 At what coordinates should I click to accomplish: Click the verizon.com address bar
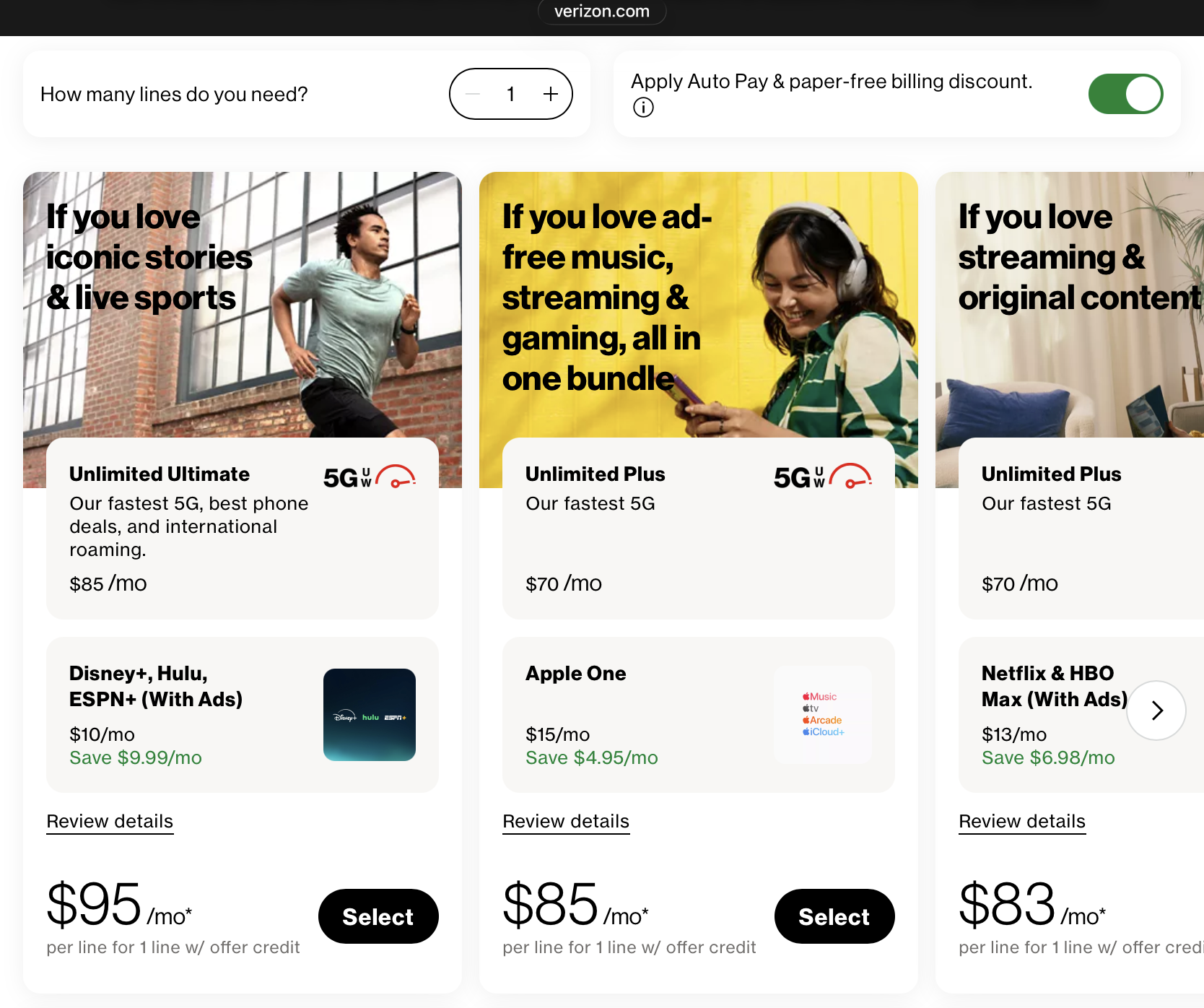pos(602,12)
